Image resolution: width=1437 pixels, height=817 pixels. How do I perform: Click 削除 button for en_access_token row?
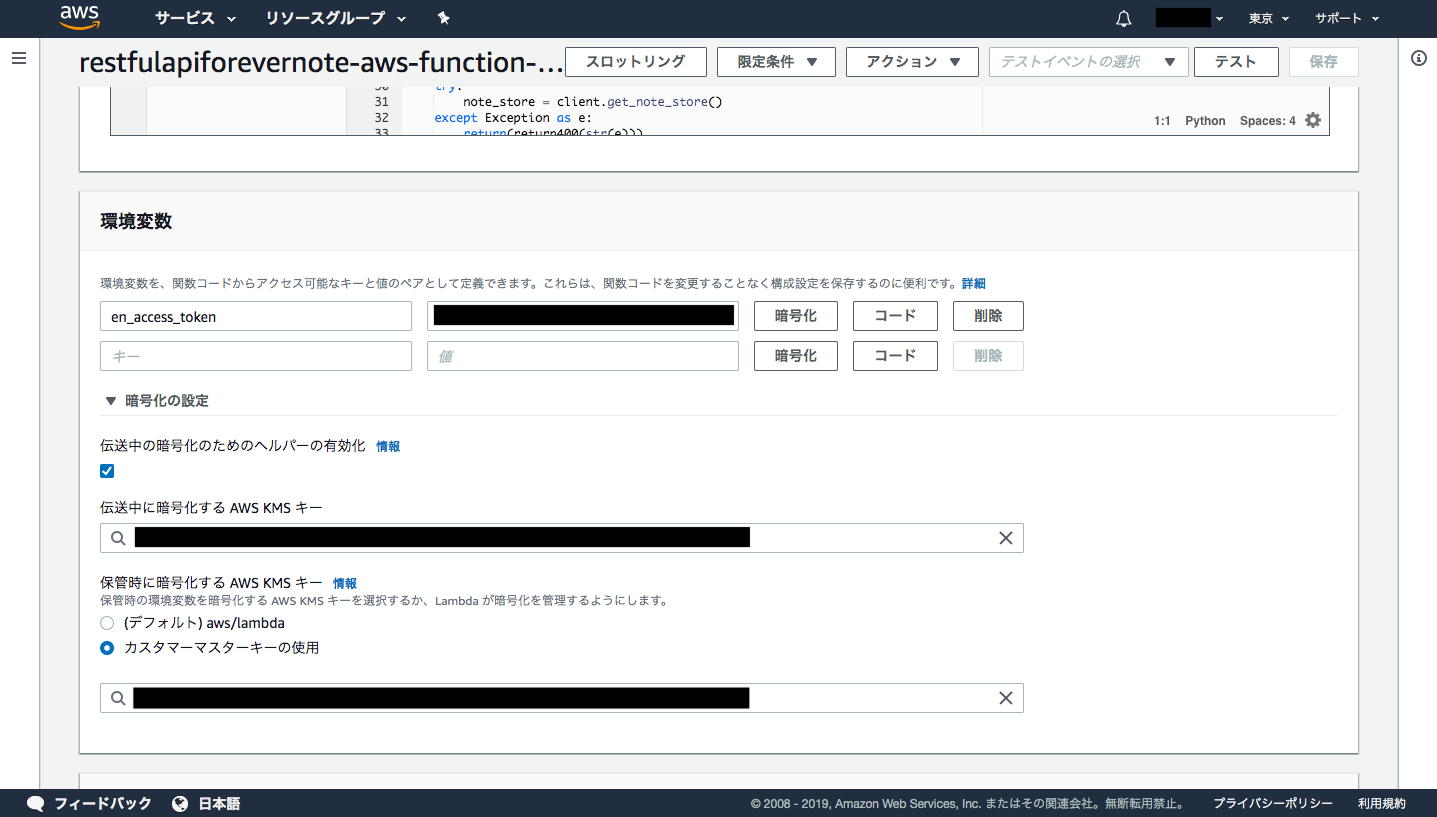coord(988,316)
